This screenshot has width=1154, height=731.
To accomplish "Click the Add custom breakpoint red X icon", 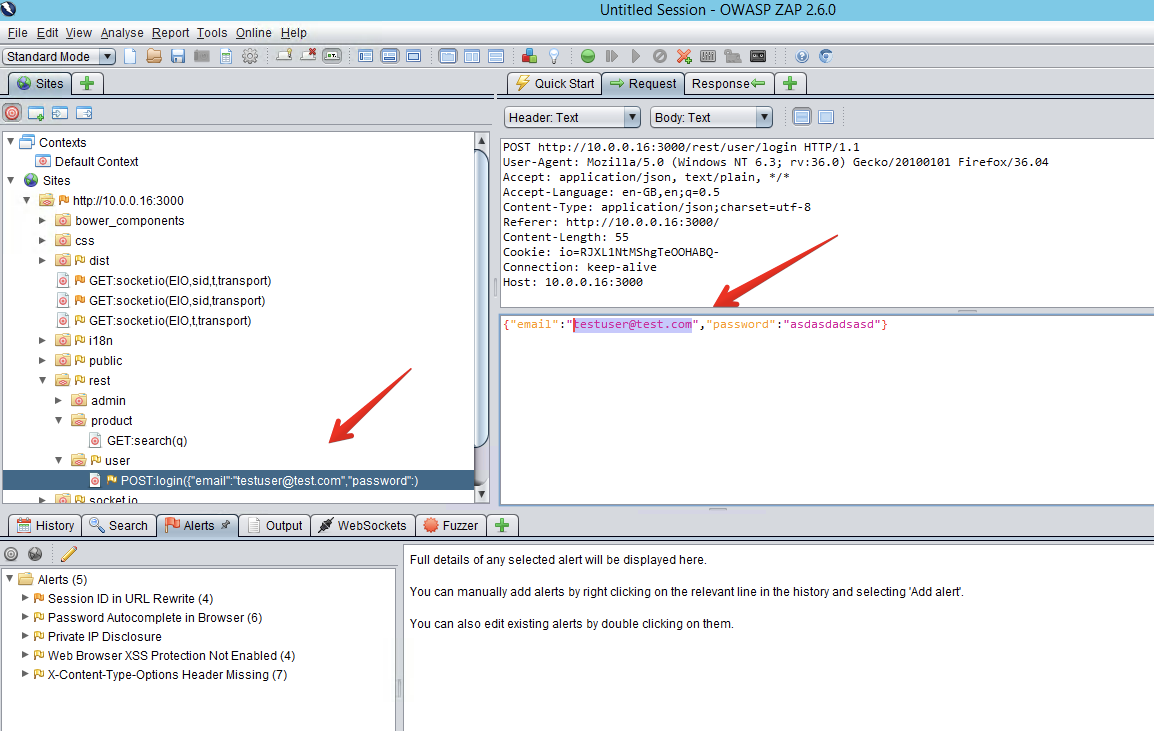I will tap(684, 56).
